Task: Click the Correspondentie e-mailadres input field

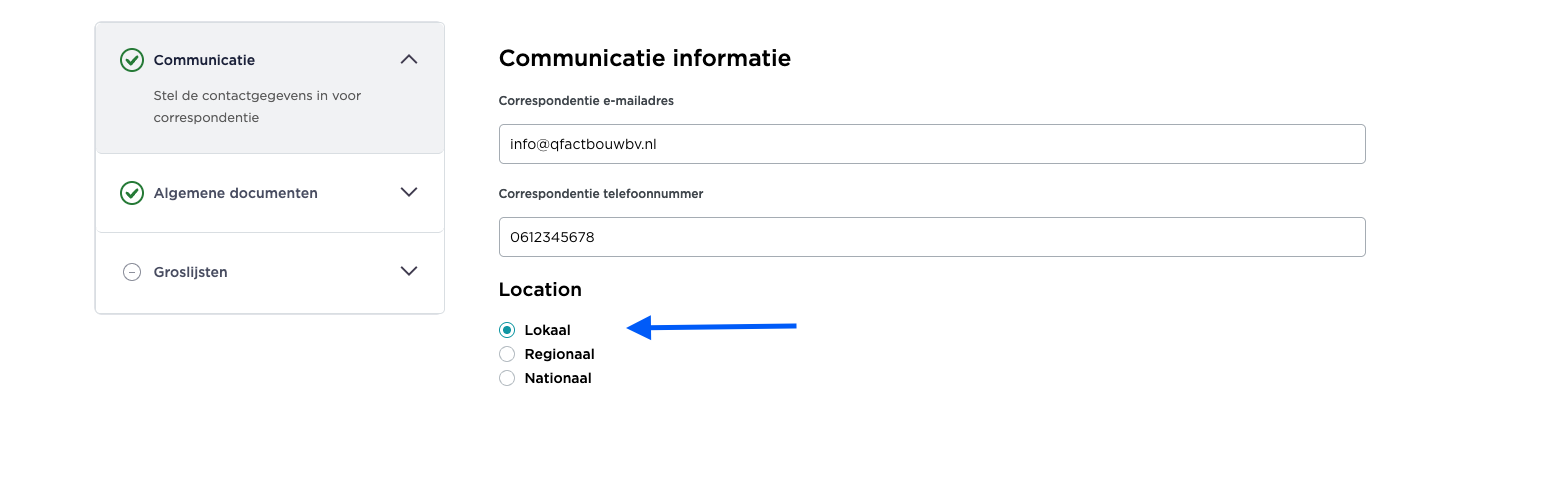Action: pyautogui.click(x=931, y=144)
